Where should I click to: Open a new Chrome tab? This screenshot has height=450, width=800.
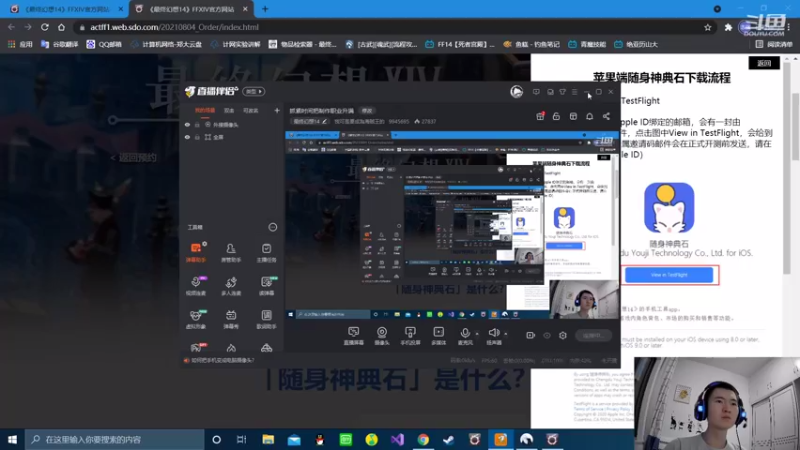point(265,9)
